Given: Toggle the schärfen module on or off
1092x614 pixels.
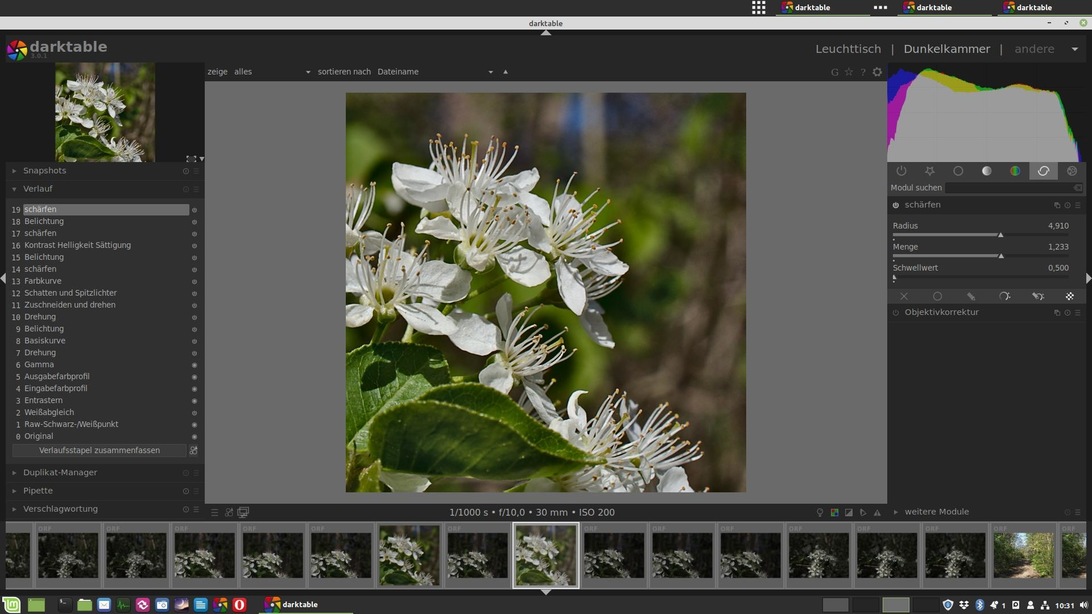Looking at the screenshot, I should [896, 205].
